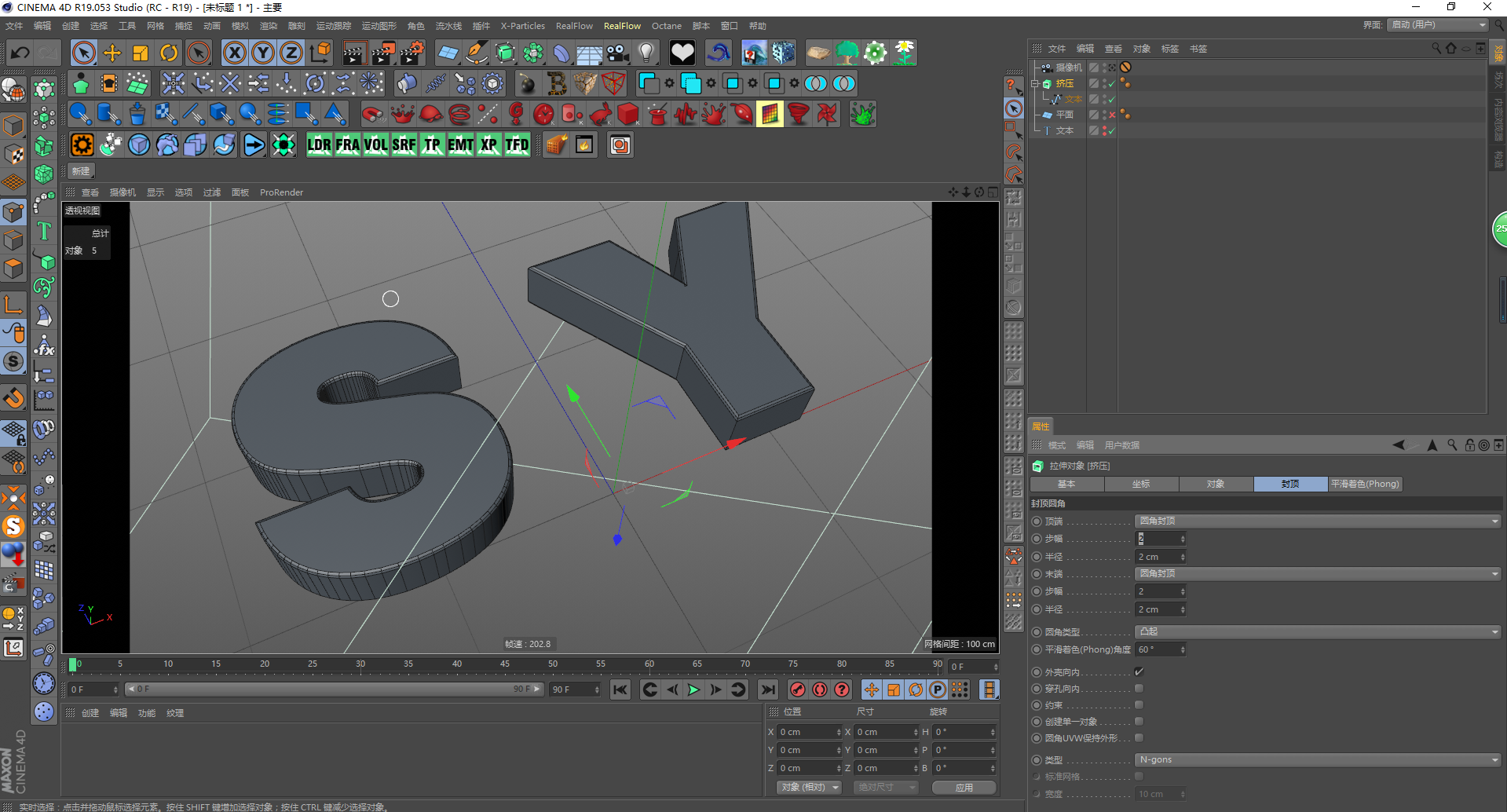Switch to the 平滑着色(Phong) tab
Viewport: 1507px width, 812px height.
[1365, 484]
